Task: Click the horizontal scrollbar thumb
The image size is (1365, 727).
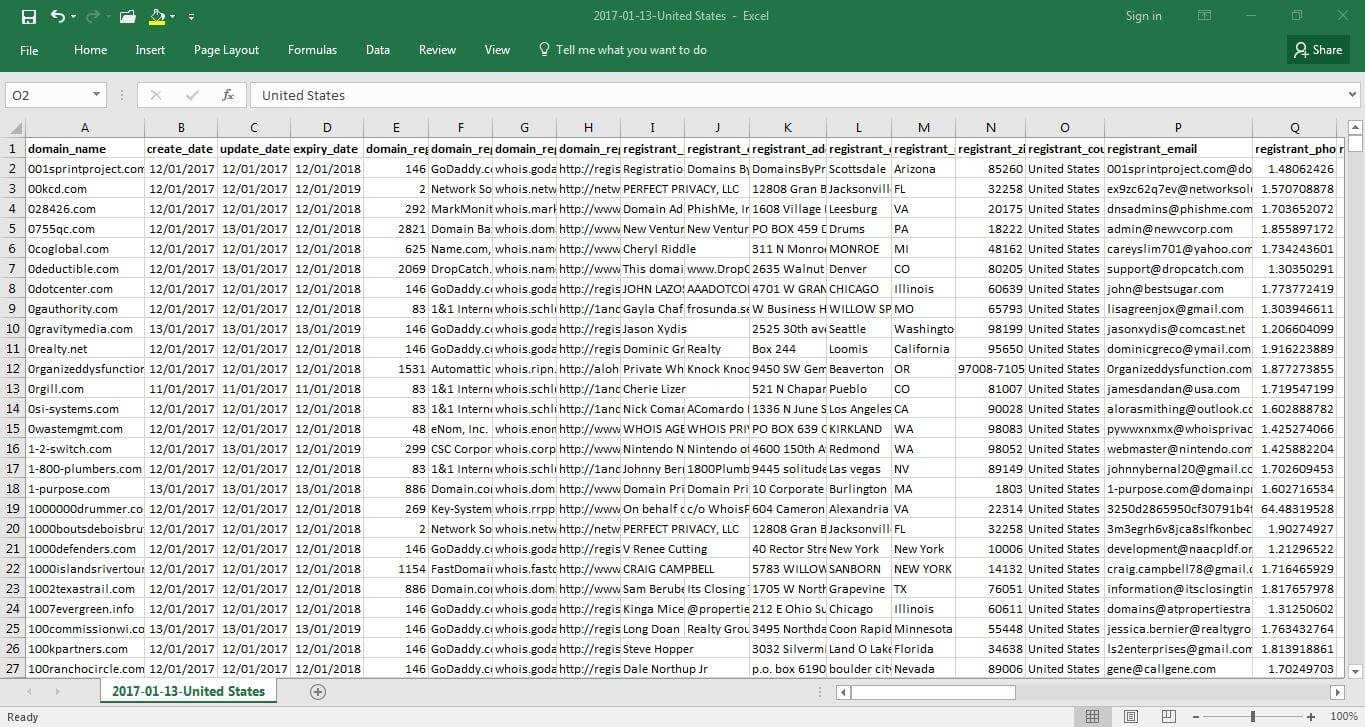Action: point(933,692)
